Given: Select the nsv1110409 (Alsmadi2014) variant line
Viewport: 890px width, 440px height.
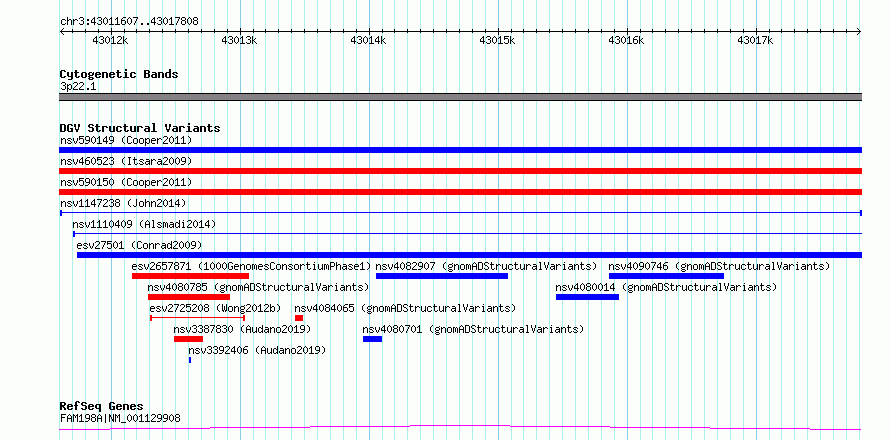Looking at the screenshot, I should pos(467,234).
